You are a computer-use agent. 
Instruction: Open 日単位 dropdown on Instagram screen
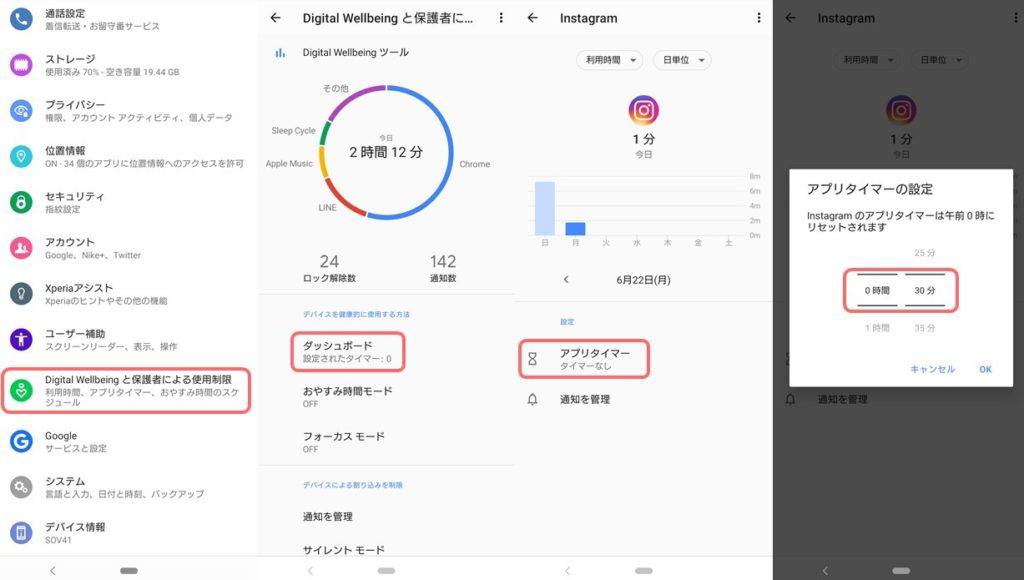[x=682, y=60]
